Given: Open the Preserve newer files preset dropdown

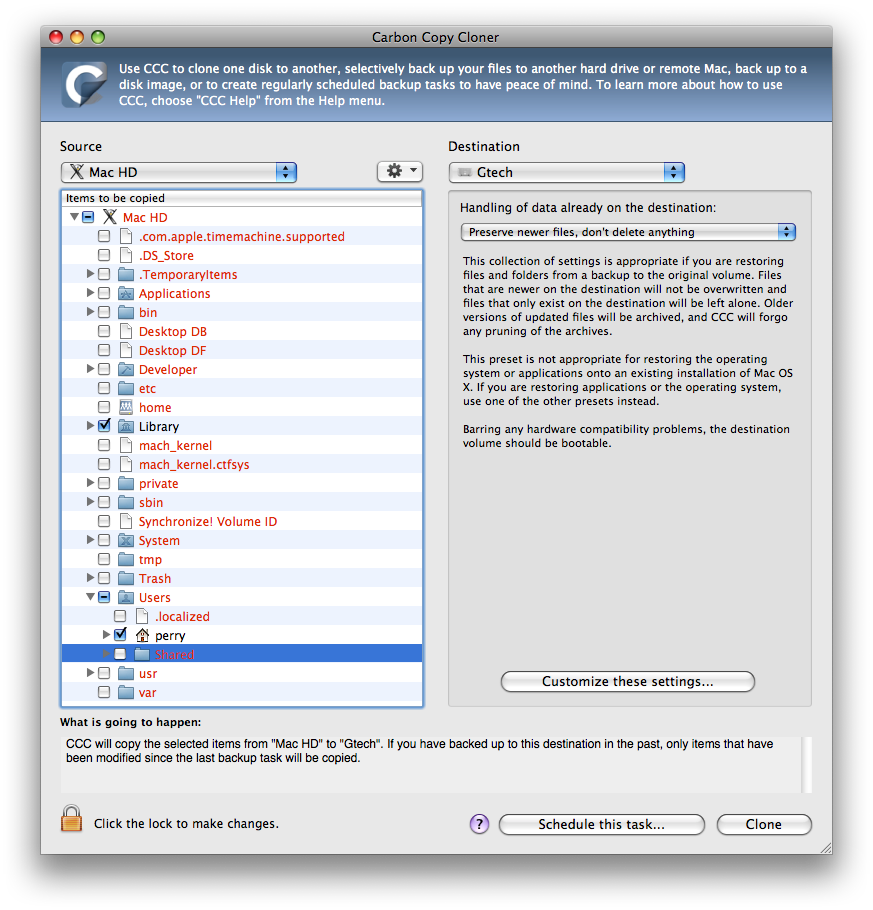Looking at the screenshot, I should (x=628, y=232).
